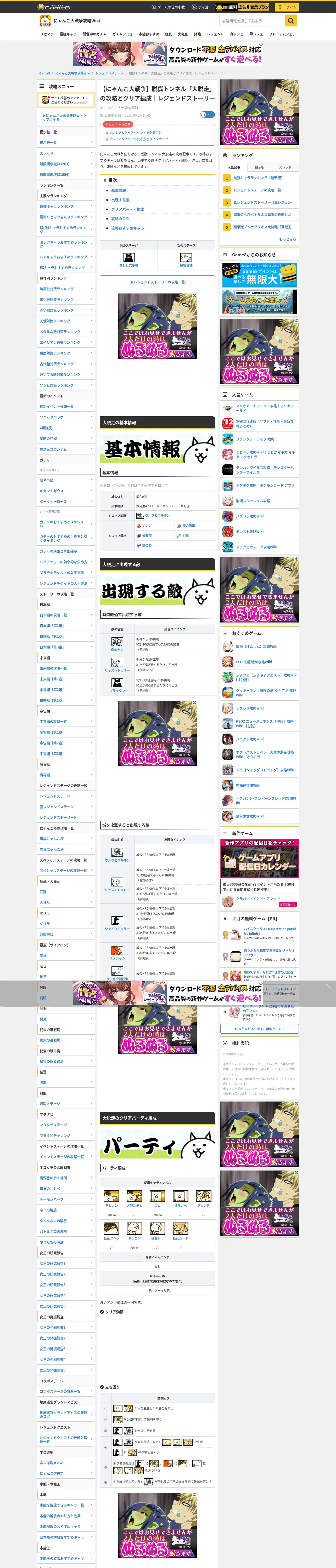Click the 鋼の歯車 material icon
The height and width of the screenshot is (1568, 336).
click(x=179, y=525)
